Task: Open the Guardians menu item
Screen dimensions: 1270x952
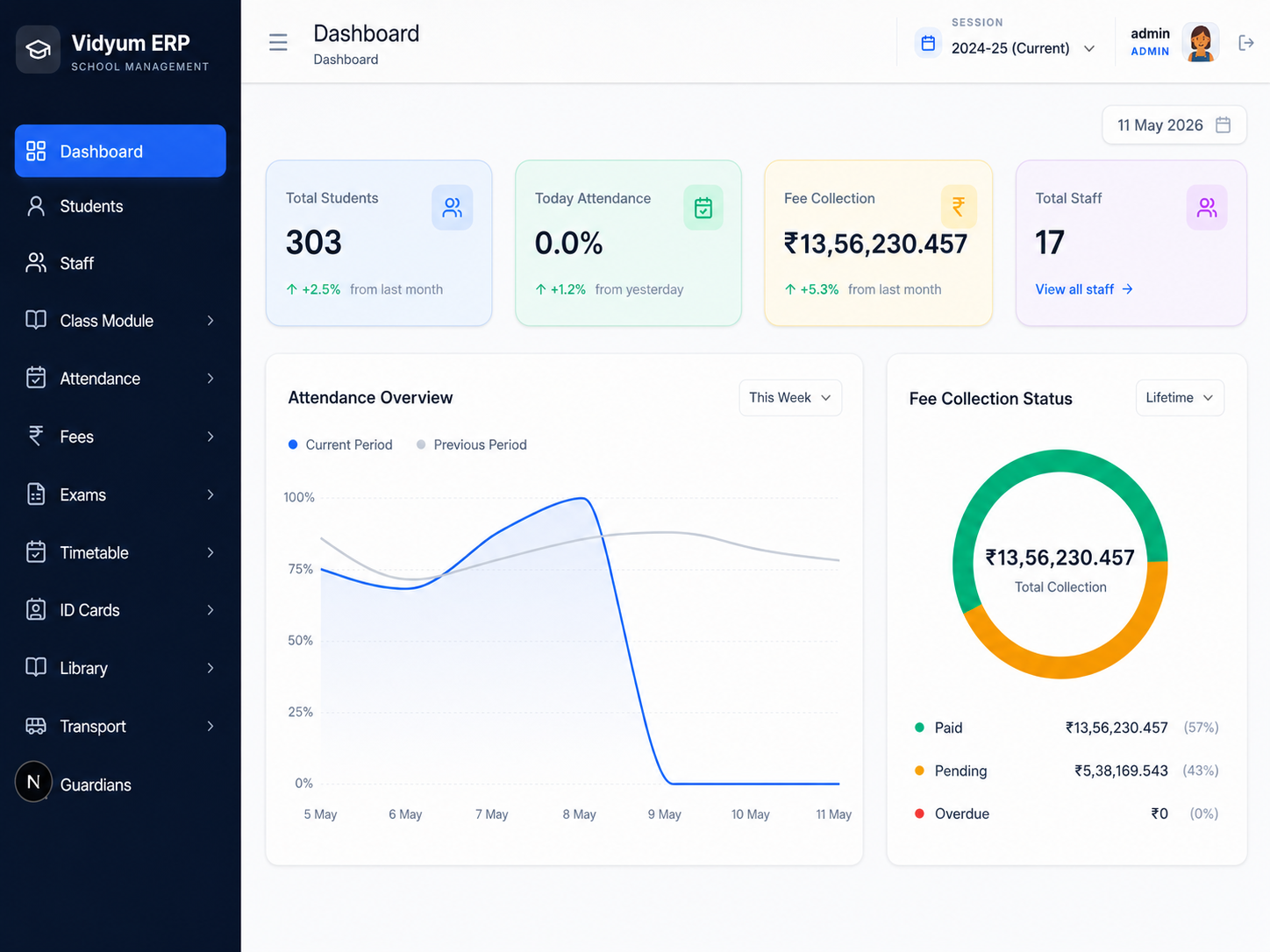Action: tap(120, 785)
